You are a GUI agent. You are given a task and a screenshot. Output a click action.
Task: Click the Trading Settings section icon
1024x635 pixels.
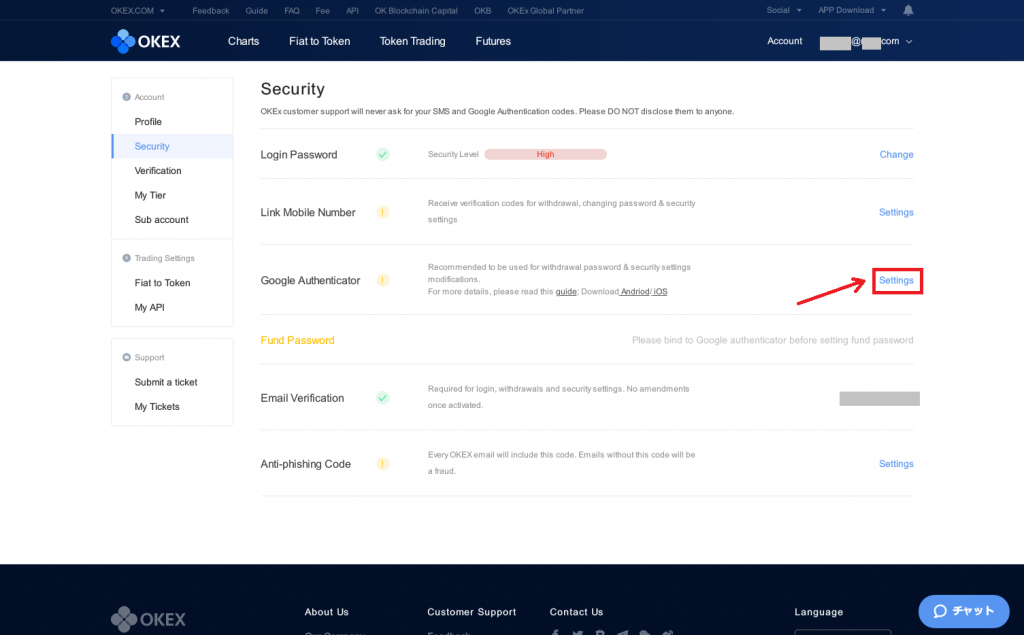127,258
